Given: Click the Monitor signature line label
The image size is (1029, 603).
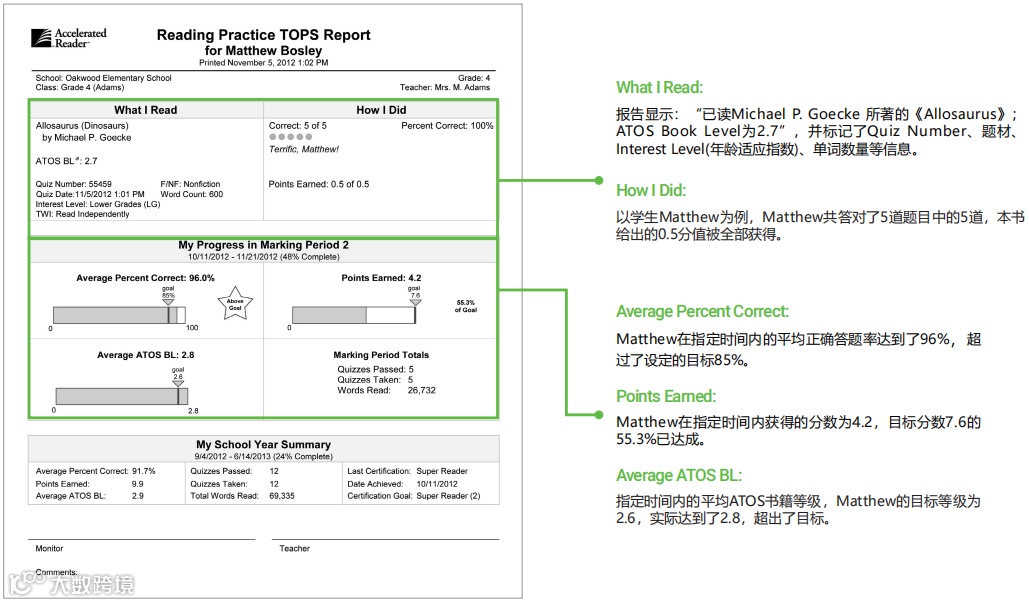Looking at the screenshot, I should click(49, 549).
